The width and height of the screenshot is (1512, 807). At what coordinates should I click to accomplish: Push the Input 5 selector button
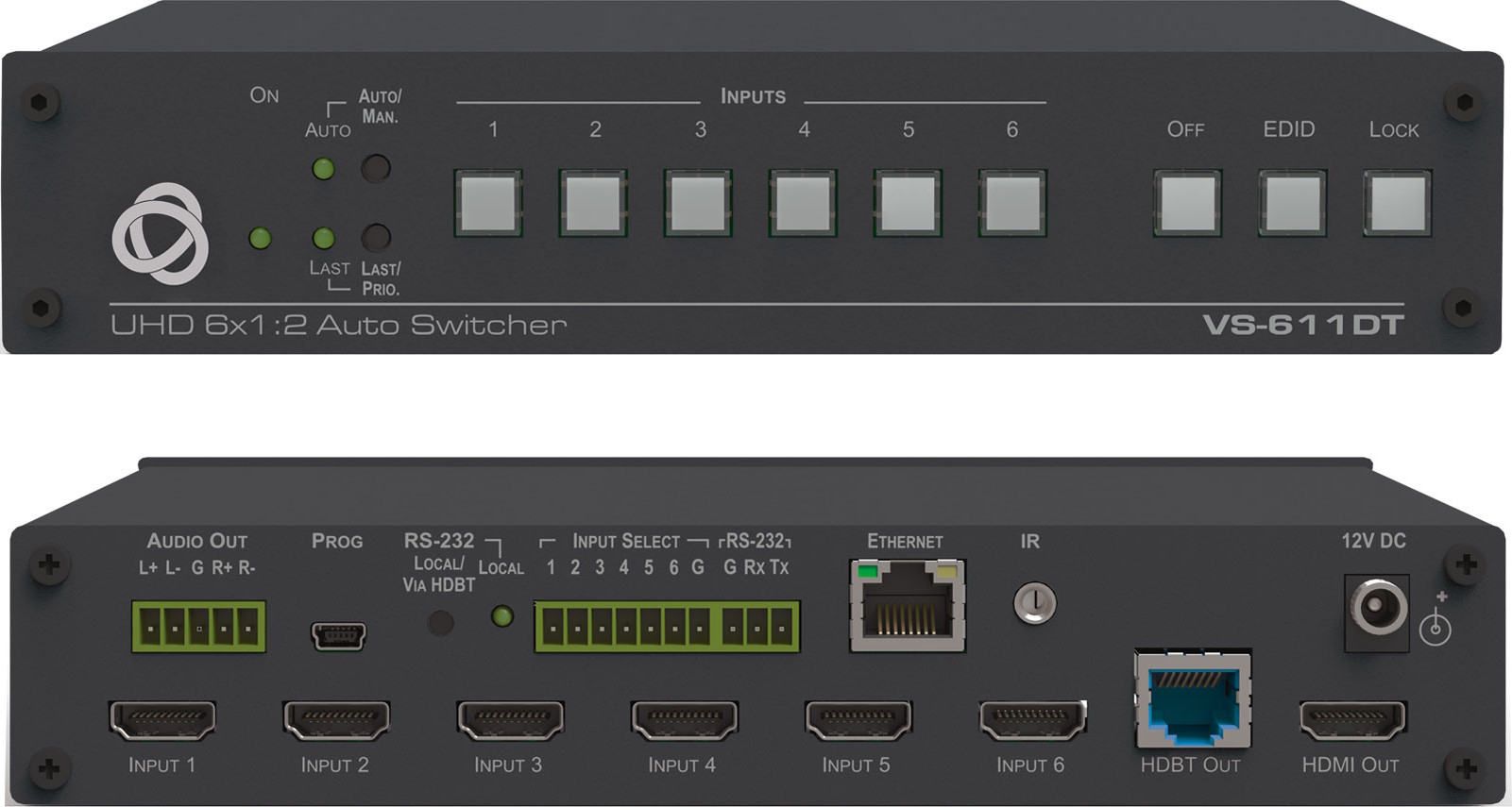[908, 203]
